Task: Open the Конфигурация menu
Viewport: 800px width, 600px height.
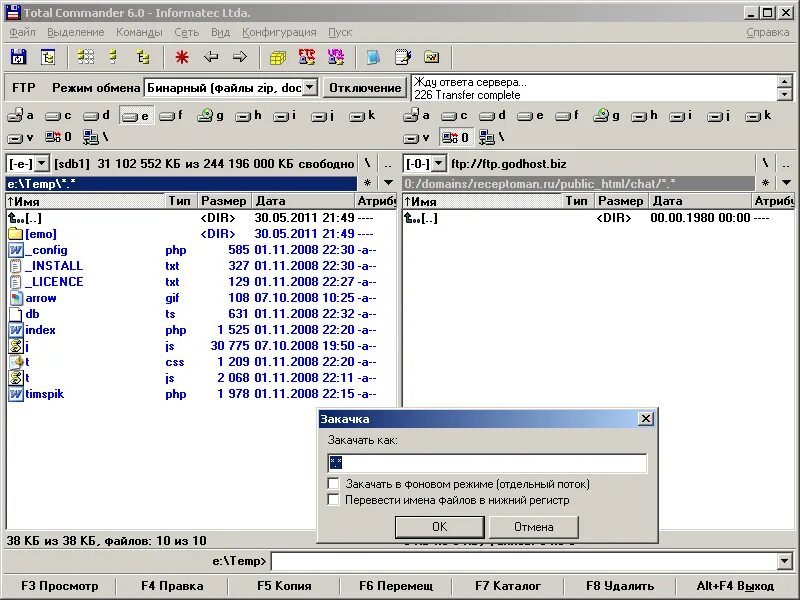Action: 279,32
